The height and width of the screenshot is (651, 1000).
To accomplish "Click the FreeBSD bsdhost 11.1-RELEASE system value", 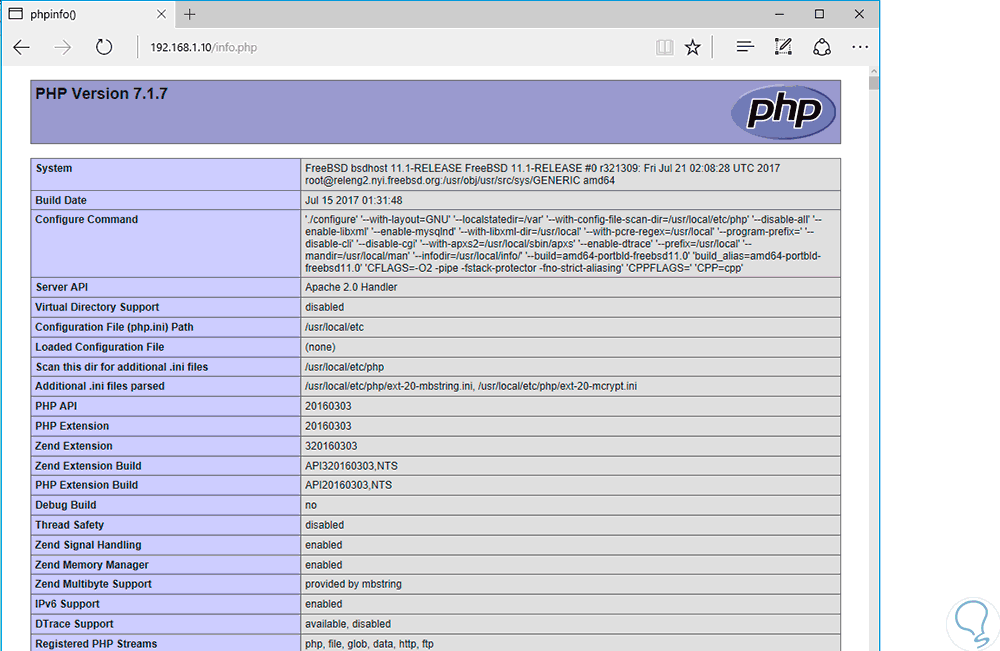I will [x=542, y=175].
